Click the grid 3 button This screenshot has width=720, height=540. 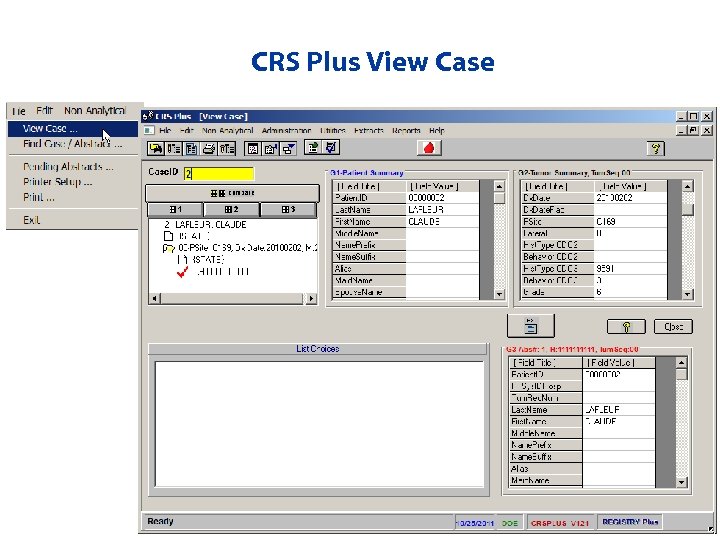[288, 209]
